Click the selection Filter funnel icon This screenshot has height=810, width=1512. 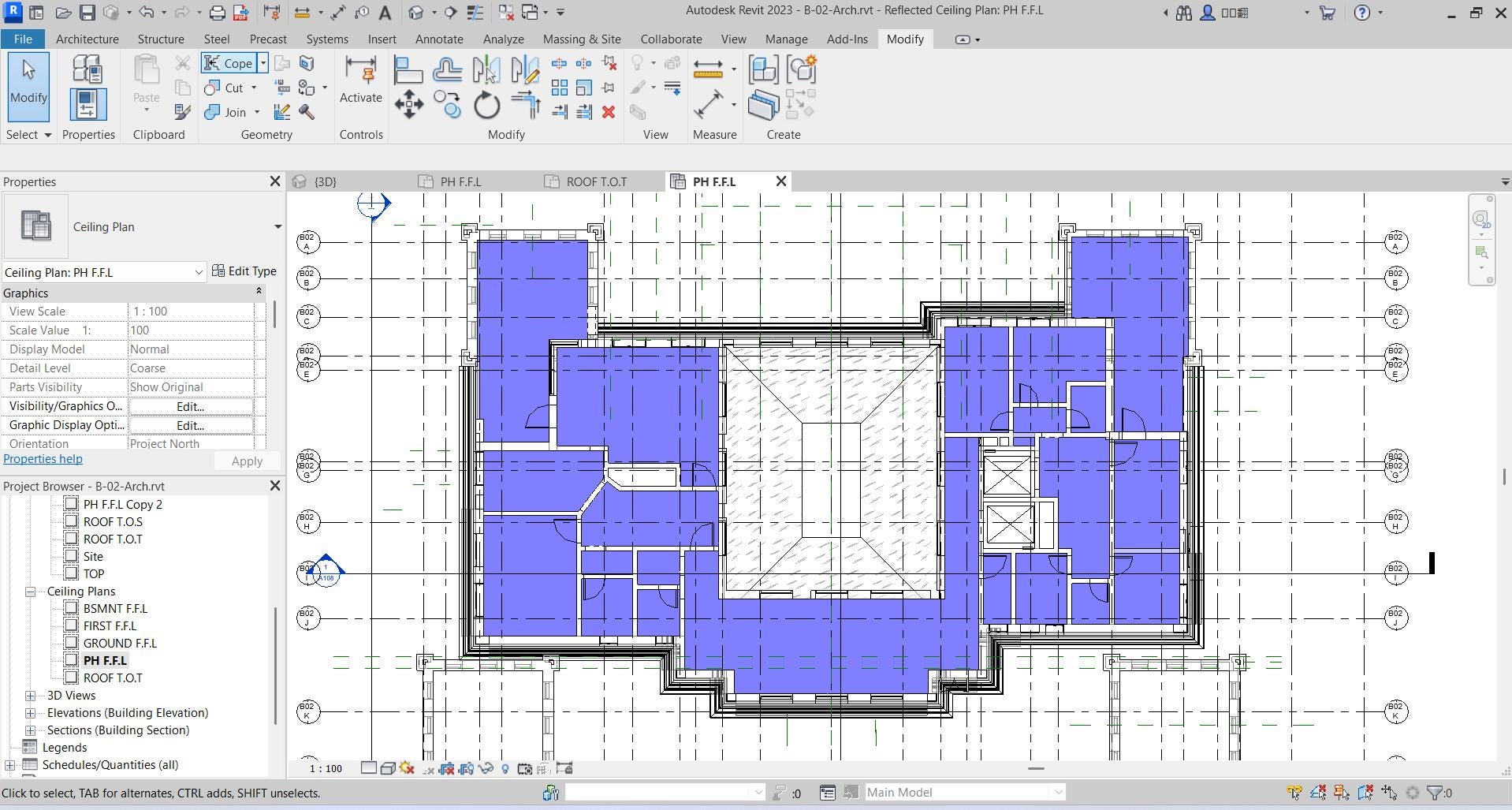pyautogui.click(x=1436, y=793)
